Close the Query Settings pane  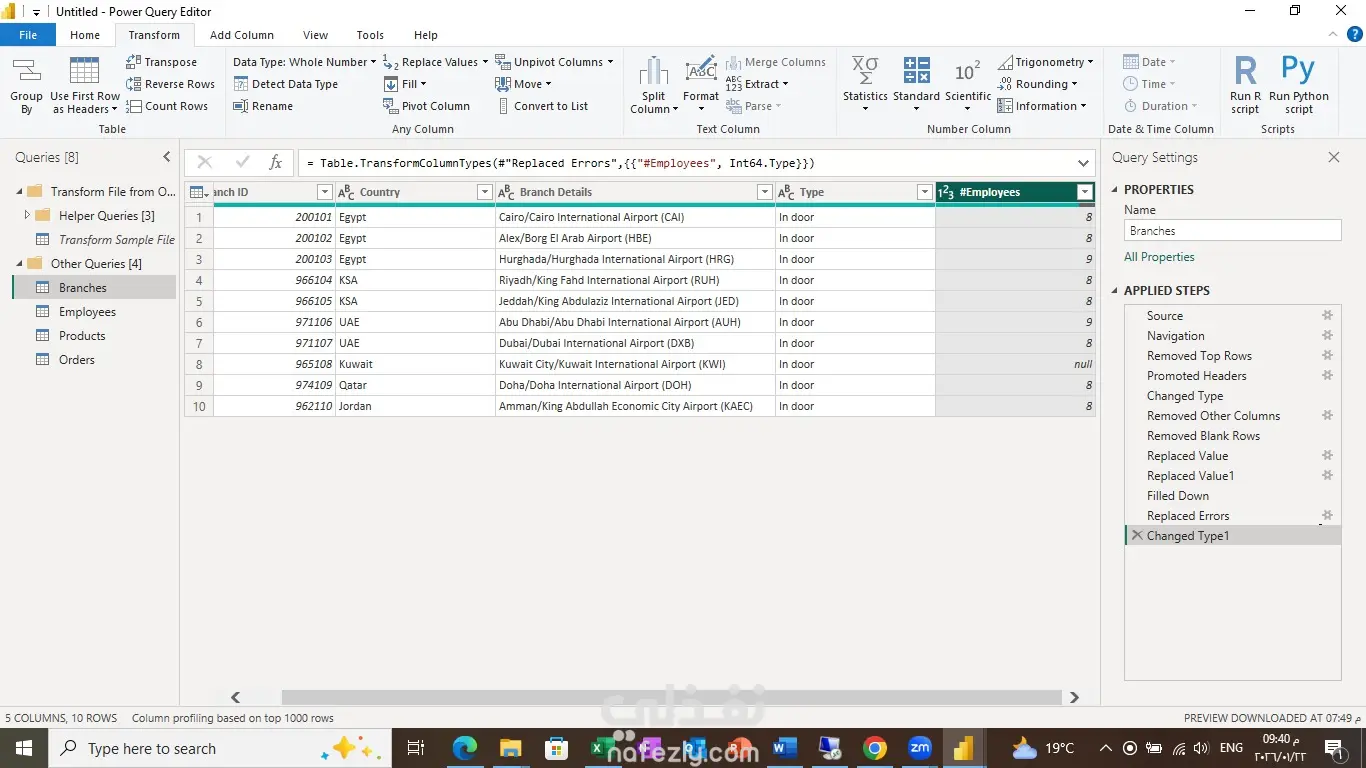[1333, 157]
